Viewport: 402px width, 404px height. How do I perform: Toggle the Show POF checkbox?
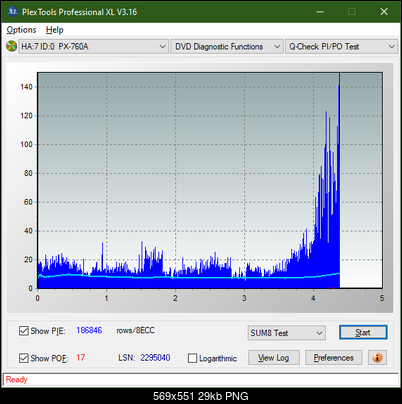[24, 358]
